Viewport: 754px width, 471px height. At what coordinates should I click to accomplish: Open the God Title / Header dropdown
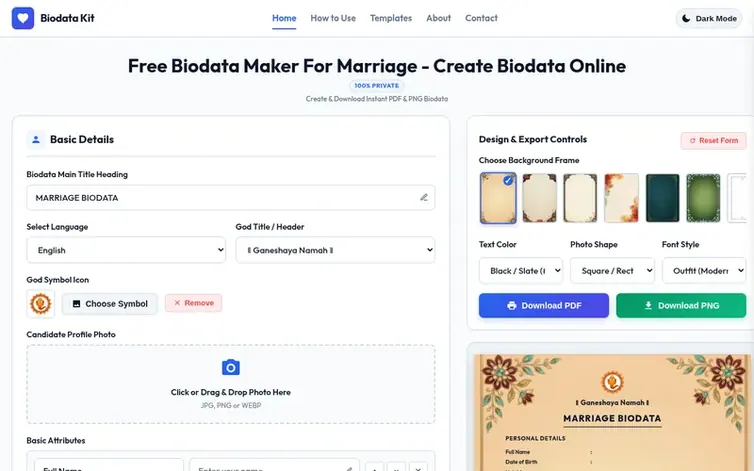(335, 250)
